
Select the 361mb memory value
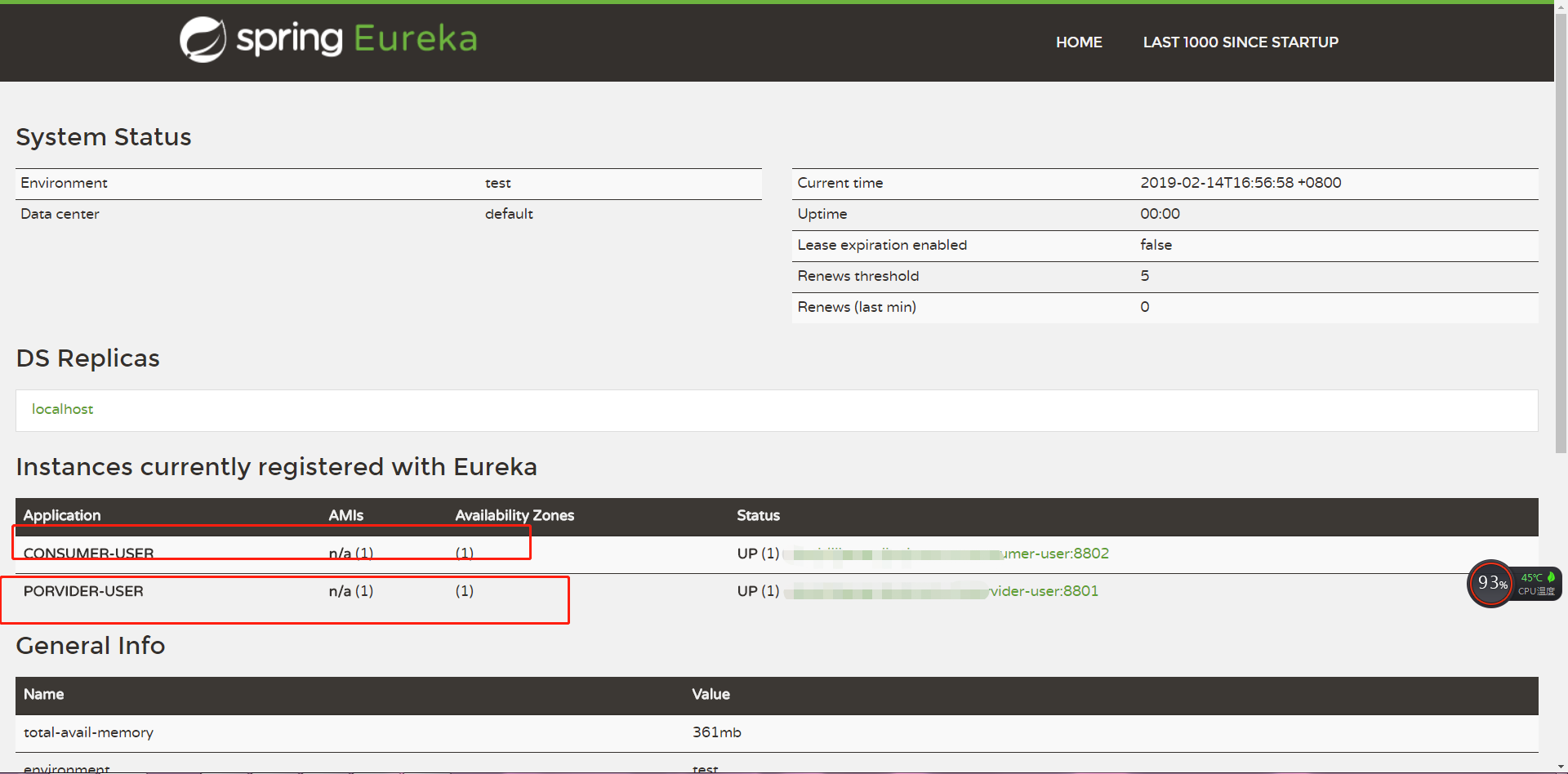point(716,732)
